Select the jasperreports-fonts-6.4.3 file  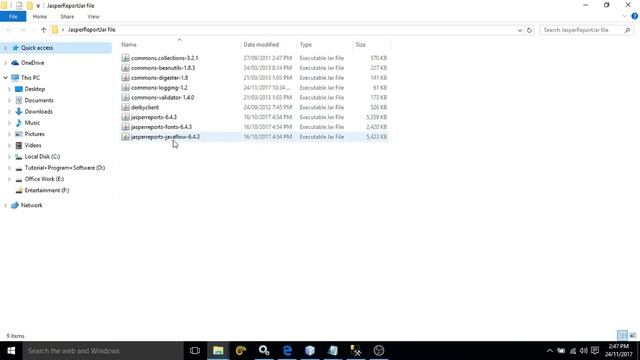pyautogui.click(x=161, y=127)
